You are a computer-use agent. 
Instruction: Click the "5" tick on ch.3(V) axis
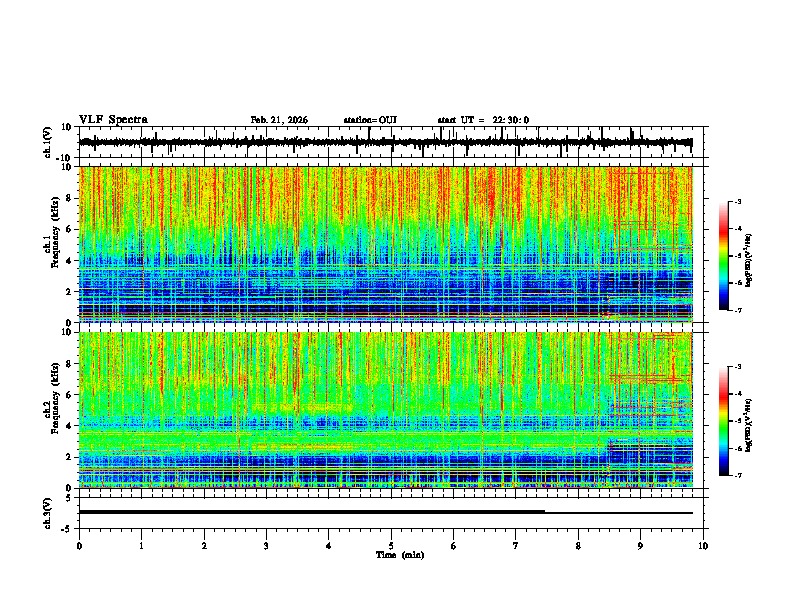pyautogui.click(x=69, y=498)
